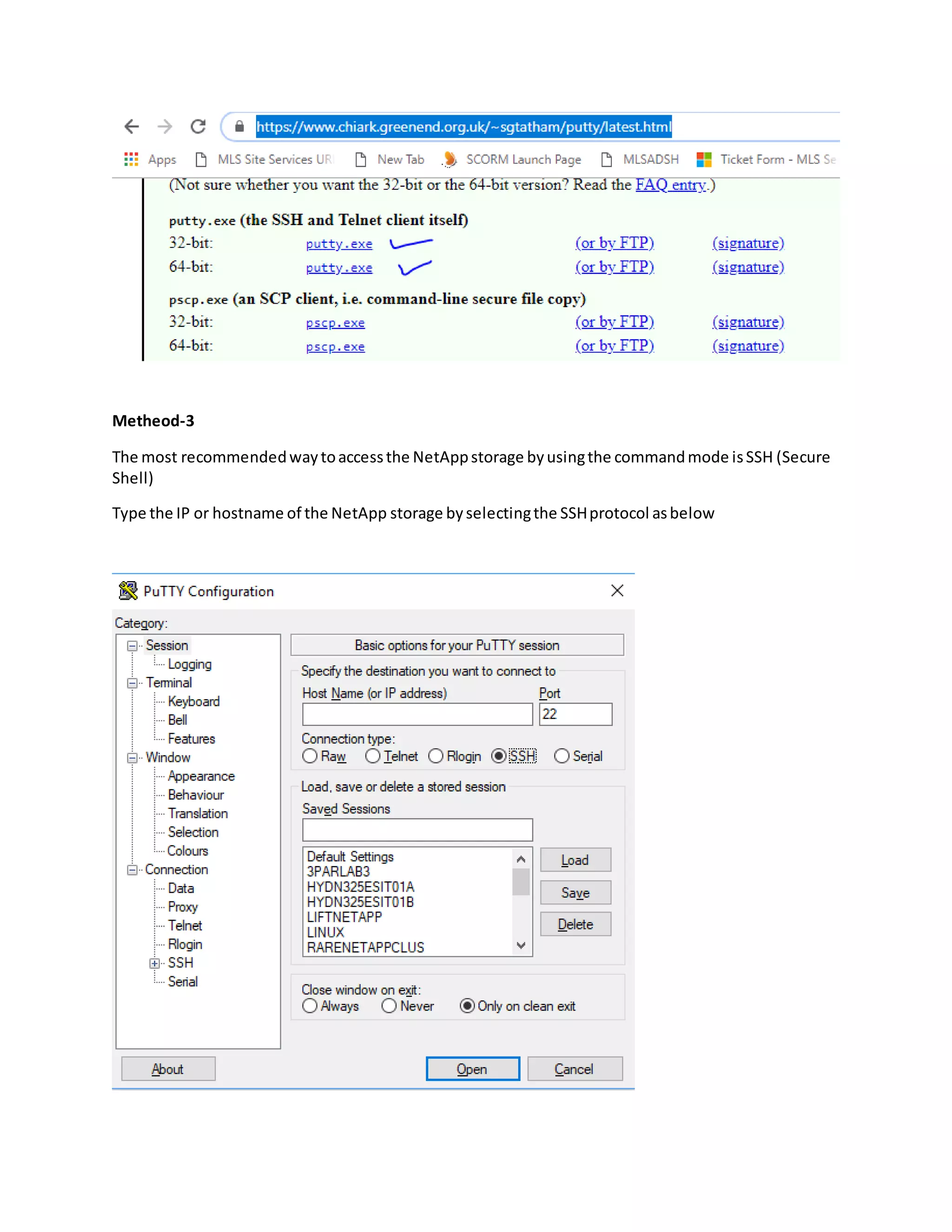952x1232 pixels.
Task: Click the Delete session button
Action: [575, 924]
